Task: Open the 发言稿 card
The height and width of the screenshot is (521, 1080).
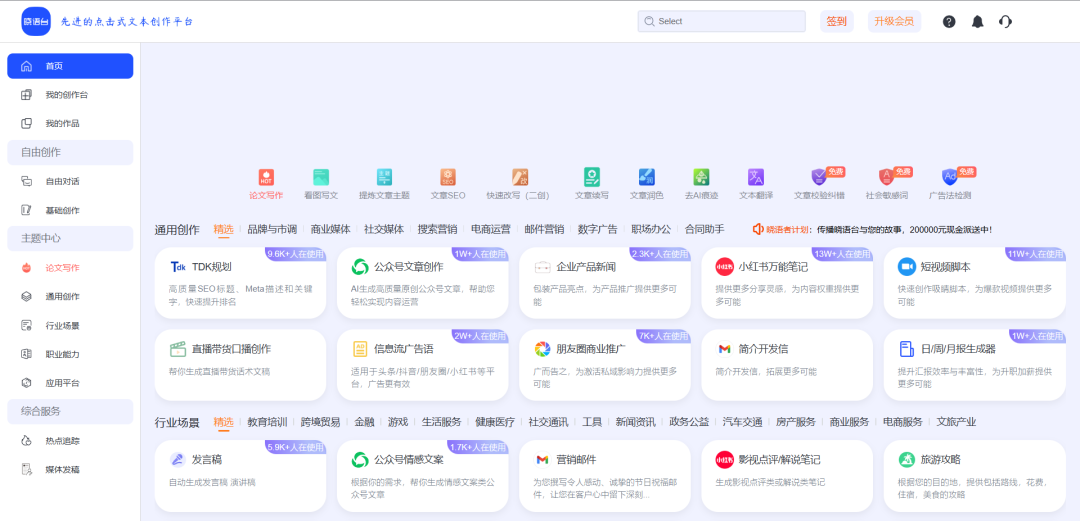Action: [x=240, y=476]
